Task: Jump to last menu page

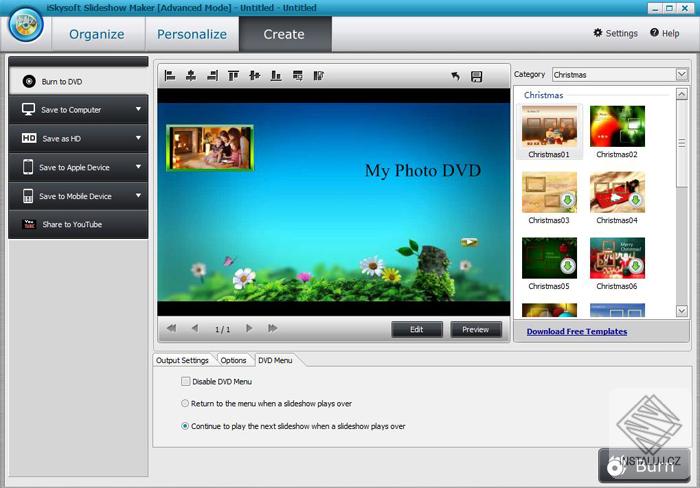Action: pos(272,328)
